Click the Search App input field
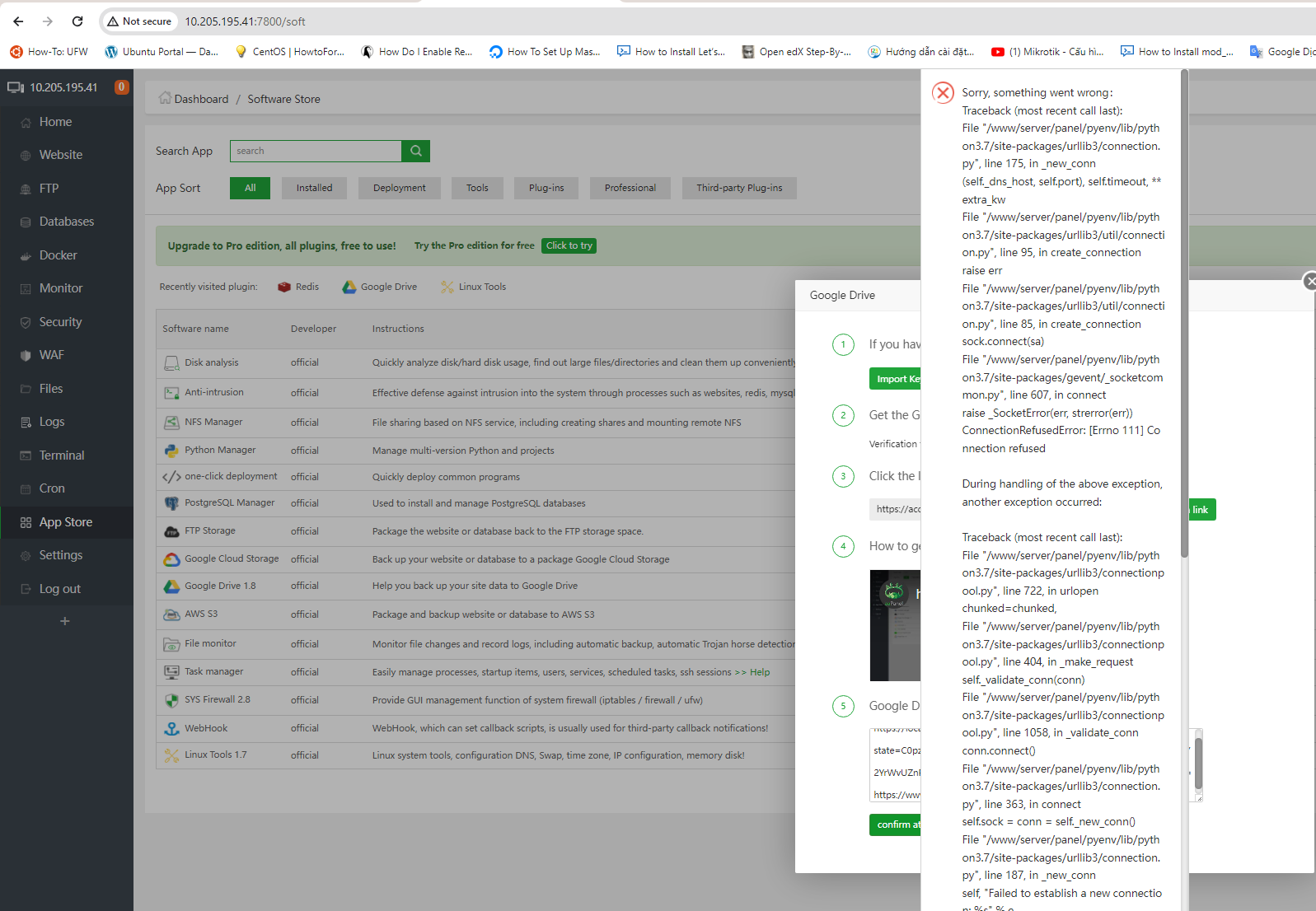 click(316, 151)
